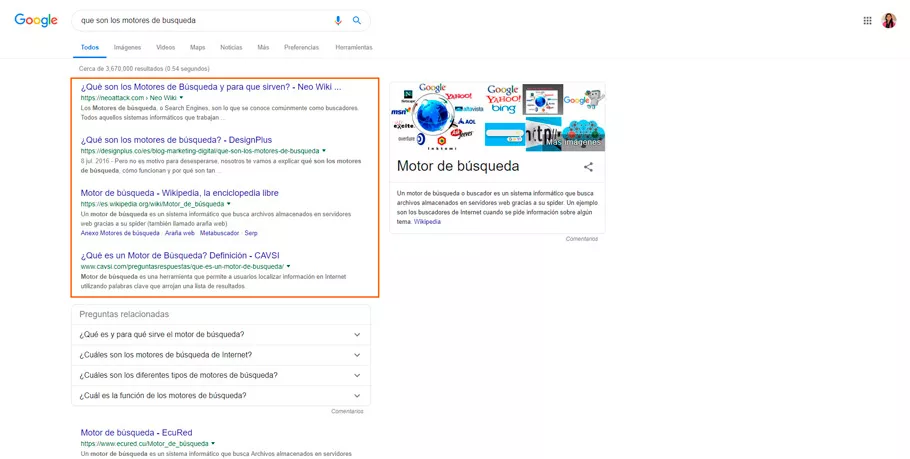Open the Wikipedia link in knowledge panel
The image size is (910, 459).
(x=427, y=222)
